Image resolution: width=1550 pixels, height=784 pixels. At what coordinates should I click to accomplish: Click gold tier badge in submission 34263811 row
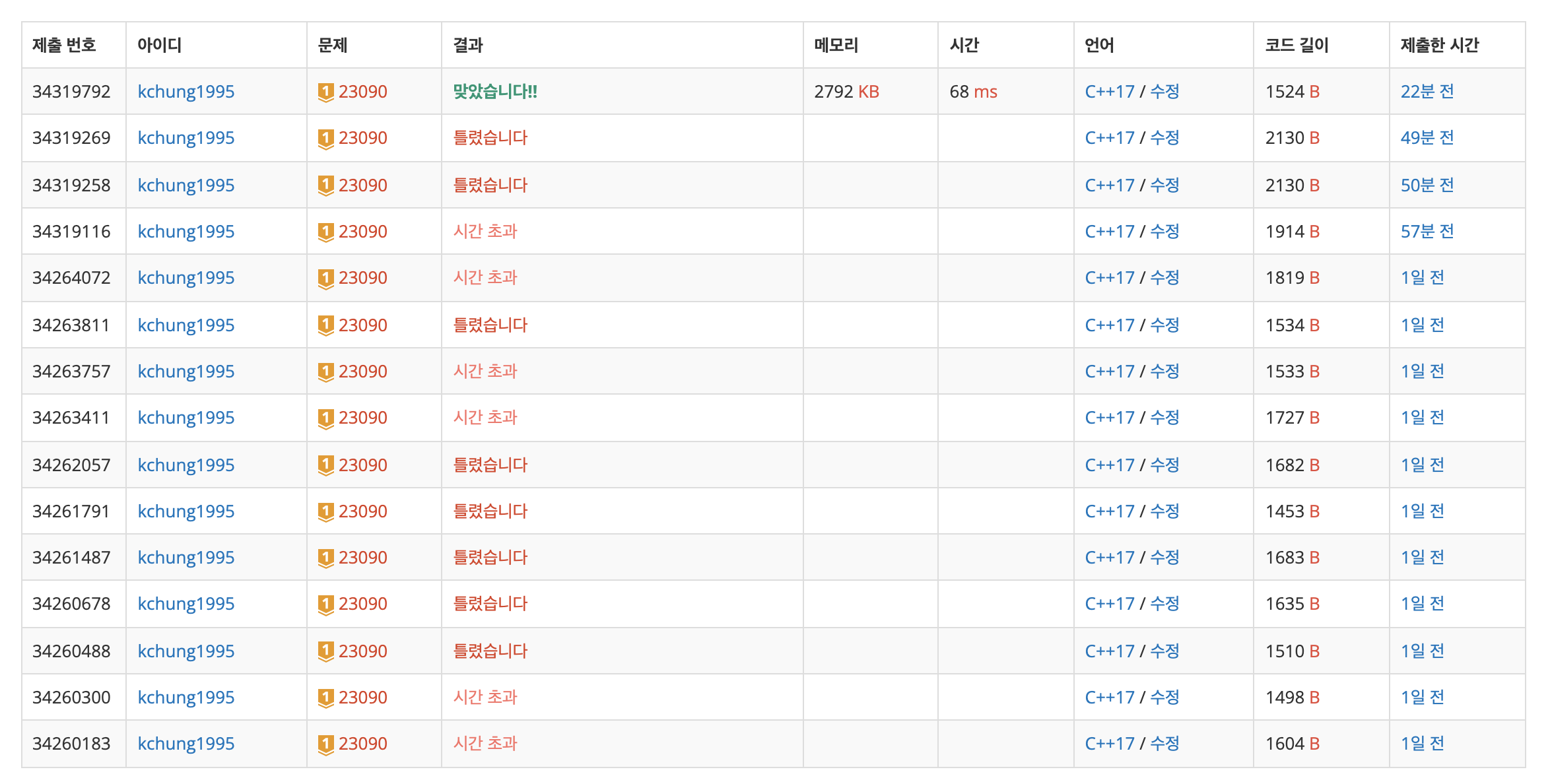tap(325, 325)
